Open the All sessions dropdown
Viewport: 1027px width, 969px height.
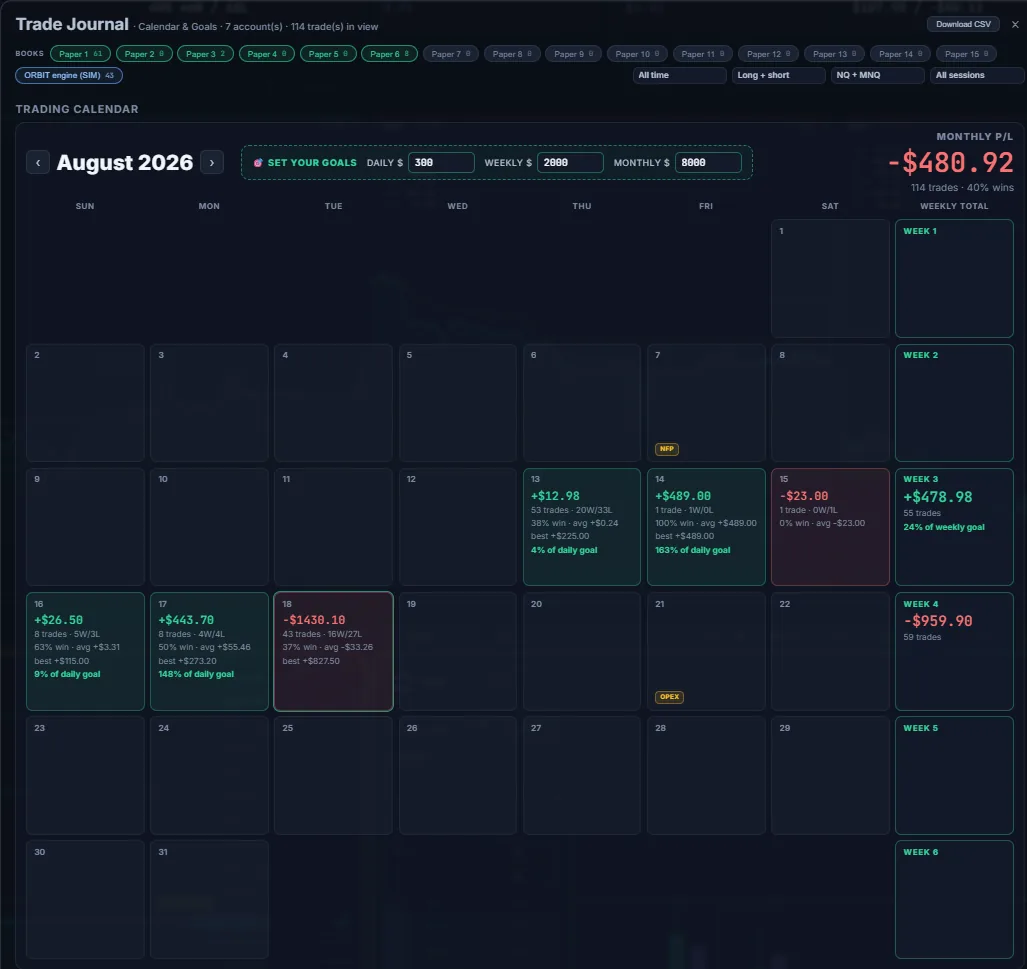[977, 75]
